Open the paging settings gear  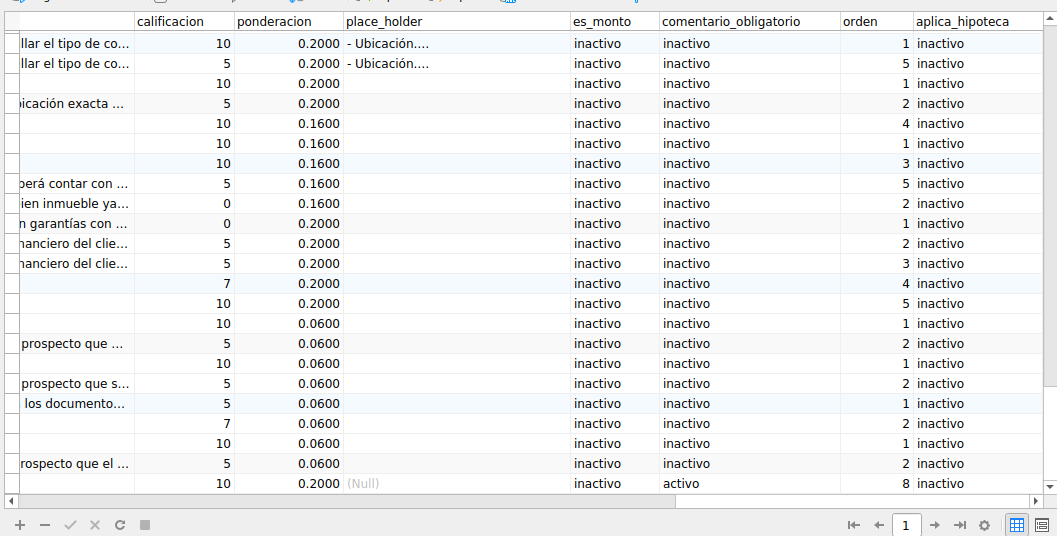tap(984, 525)
